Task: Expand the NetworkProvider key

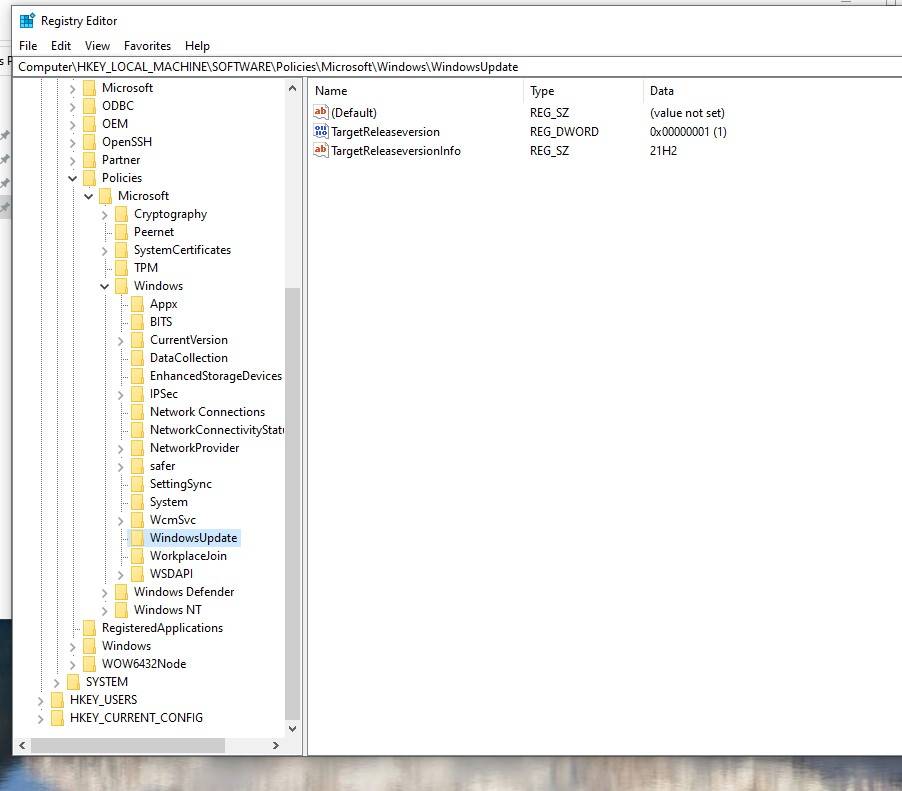Action: 121,449
